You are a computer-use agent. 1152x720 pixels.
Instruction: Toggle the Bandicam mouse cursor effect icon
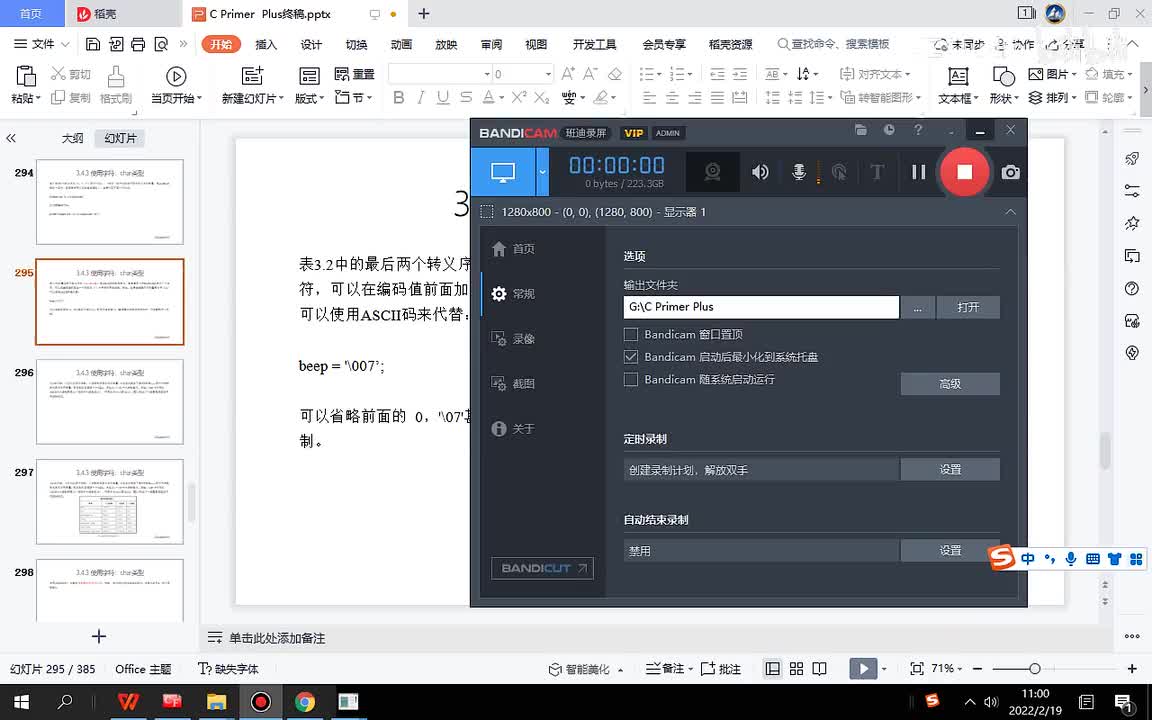coord(838,172)
